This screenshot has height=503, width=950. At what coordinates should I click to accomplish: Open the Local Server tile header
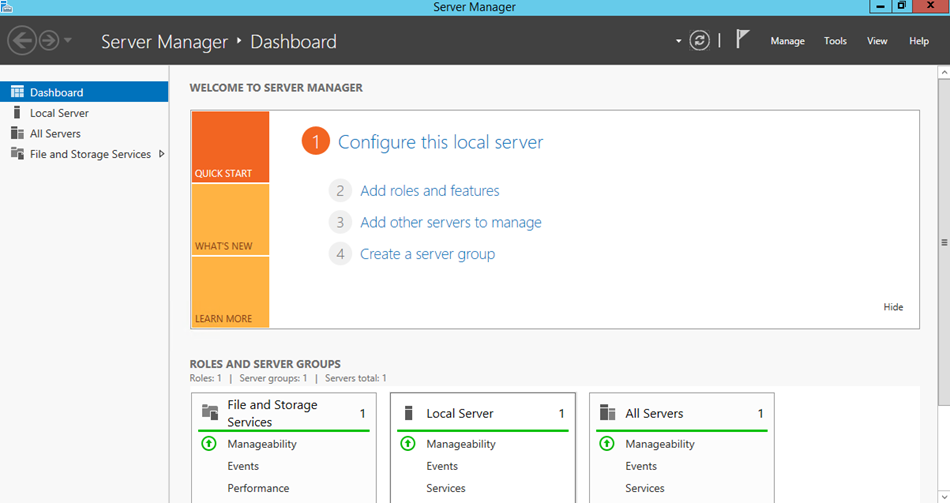point(483,413)
